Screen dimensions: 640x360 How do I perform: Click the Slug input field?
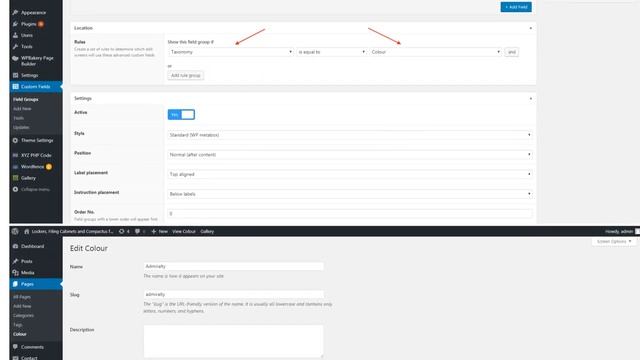pyautogui.click(x=233, y=294)
